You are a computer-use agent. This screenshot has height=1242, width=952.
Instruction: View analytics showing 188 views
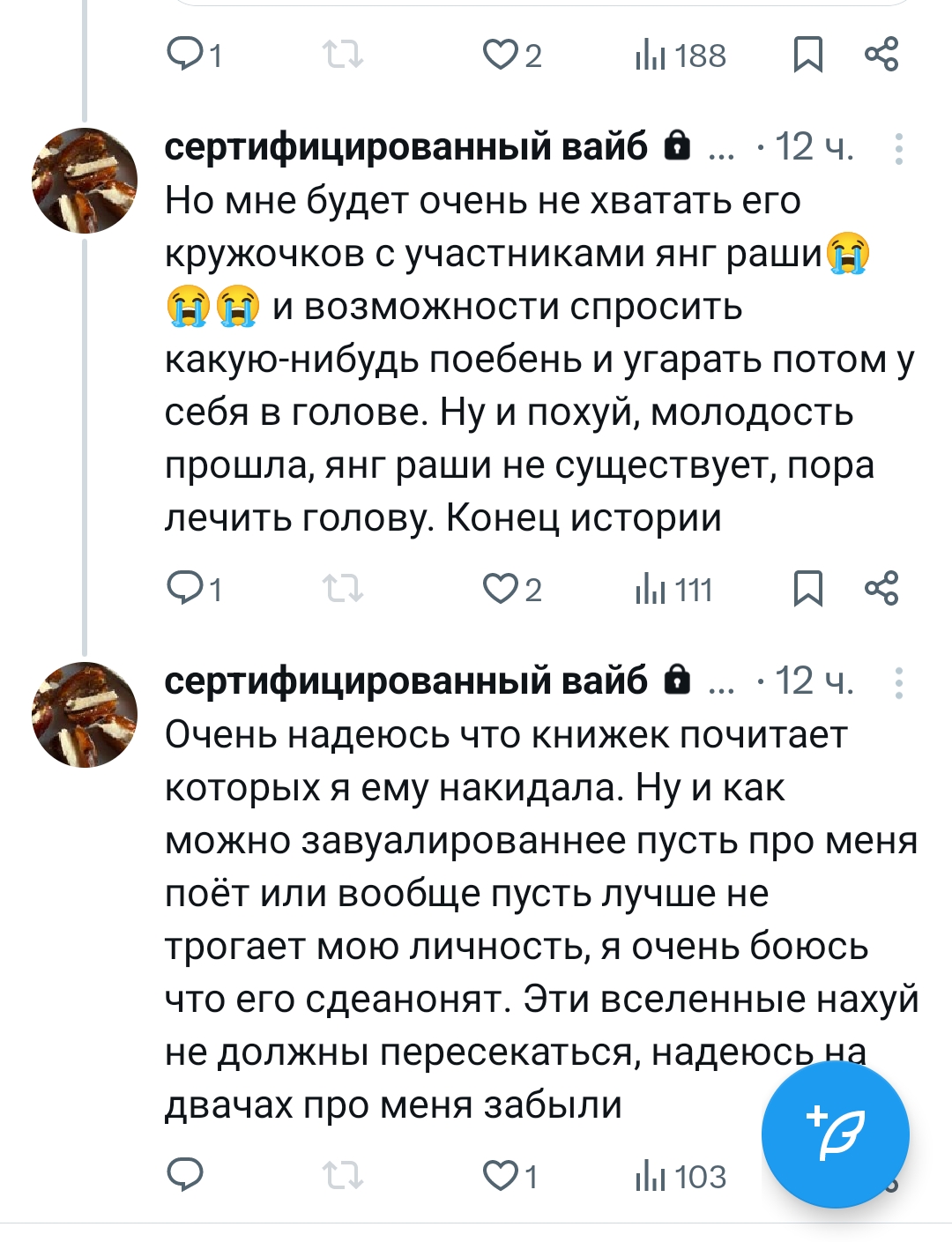click(681, 56)
